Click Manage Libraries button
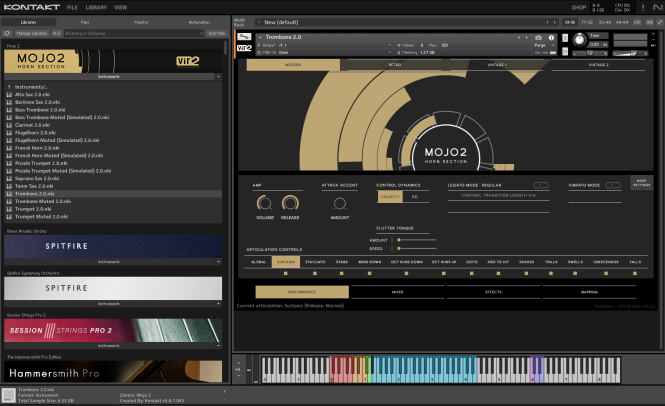665x406 pixels. coord(32,33)
